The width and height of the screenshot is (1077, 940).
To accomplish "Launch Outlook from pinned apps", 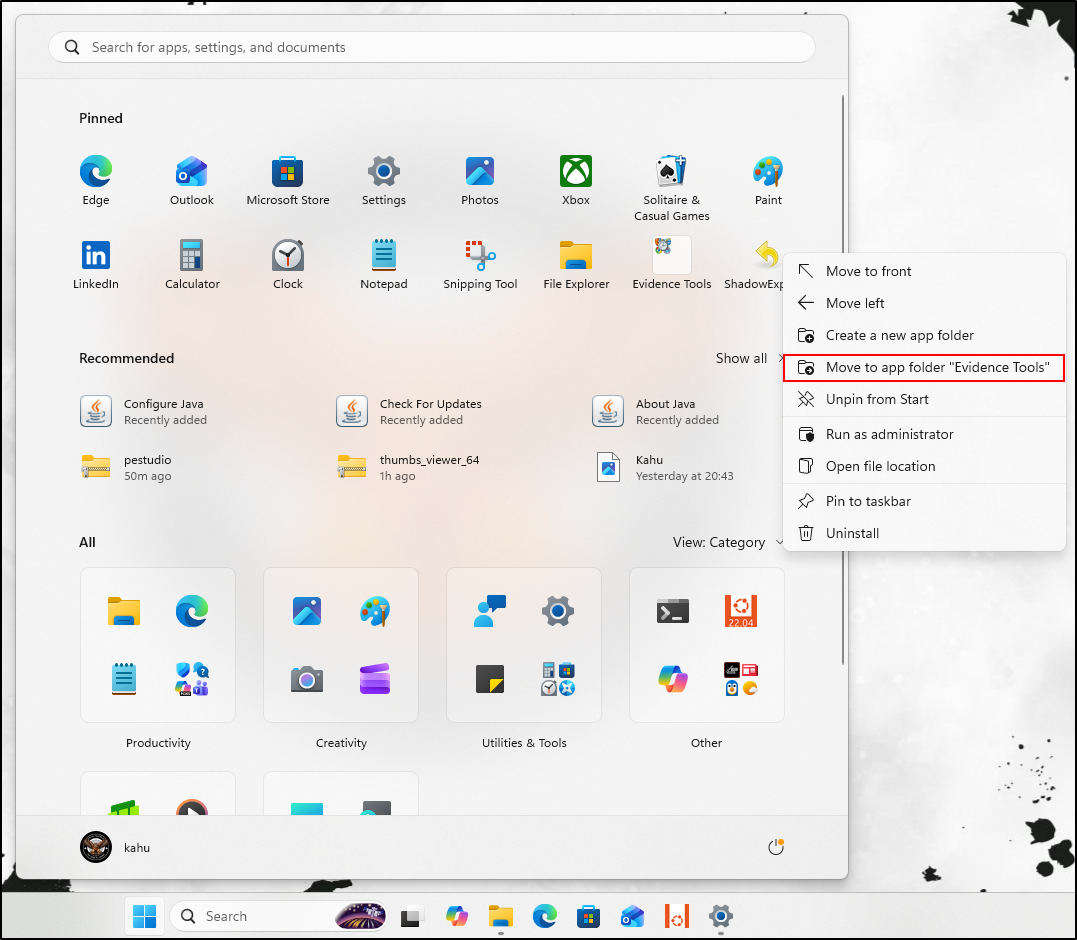I will [192, 180].
